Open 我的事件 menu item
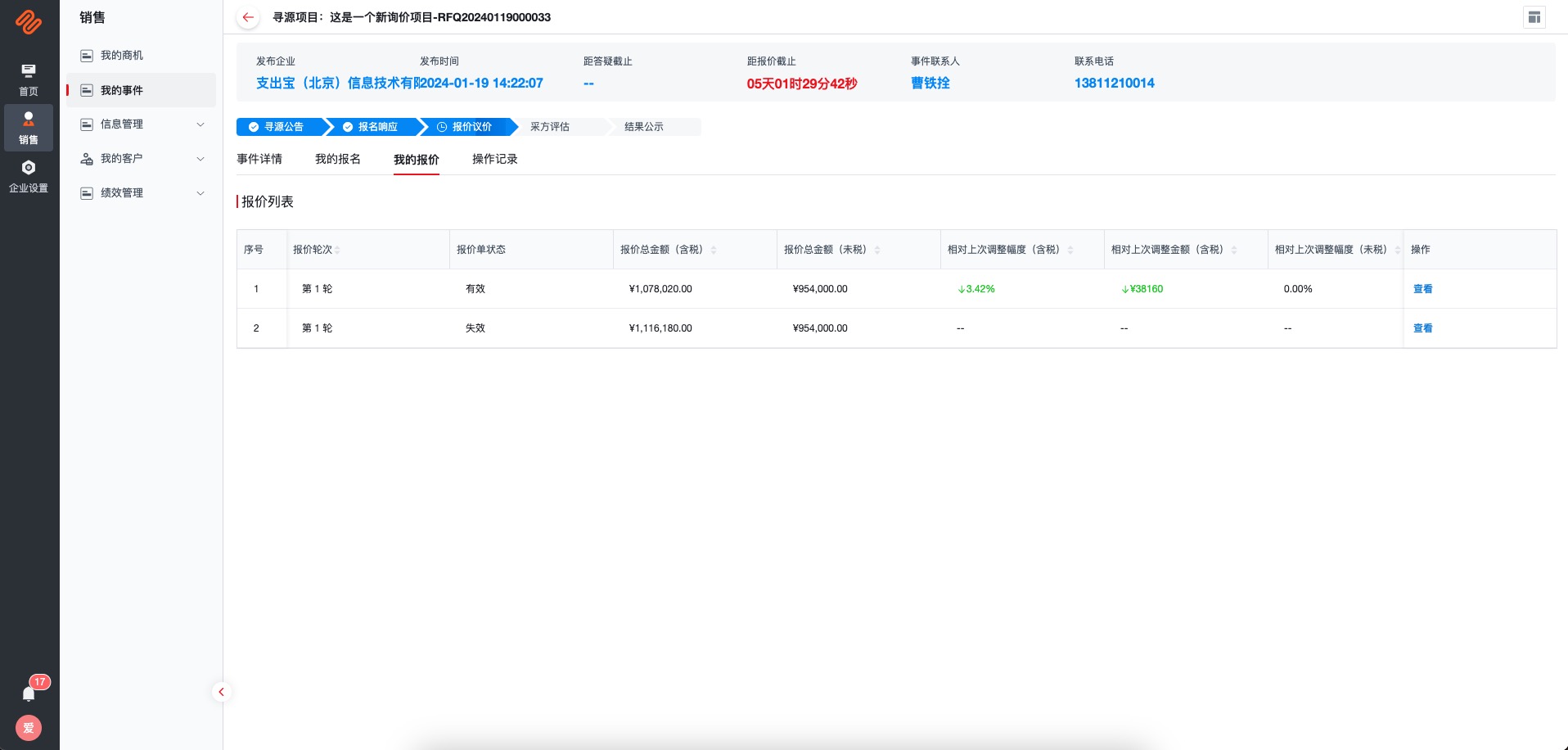Screen dimensions: 1568x750 [x=142, y=90]
